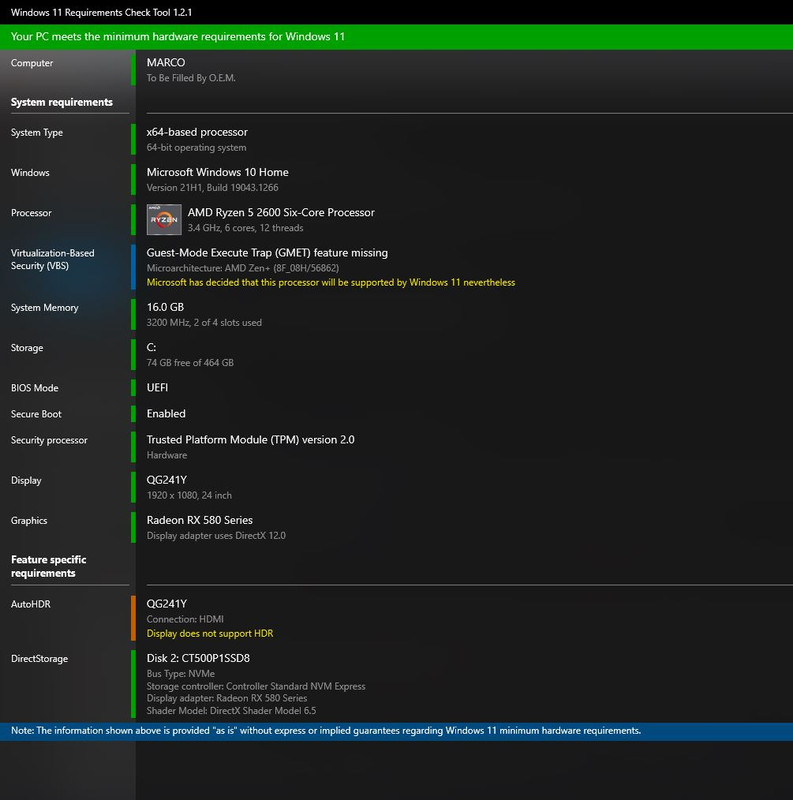This screenshot has width=793, height=800.
Task: Select '3200 MHz, 2 of 4 slots used'
Action: pyautogui.click(x=204, y=322)
